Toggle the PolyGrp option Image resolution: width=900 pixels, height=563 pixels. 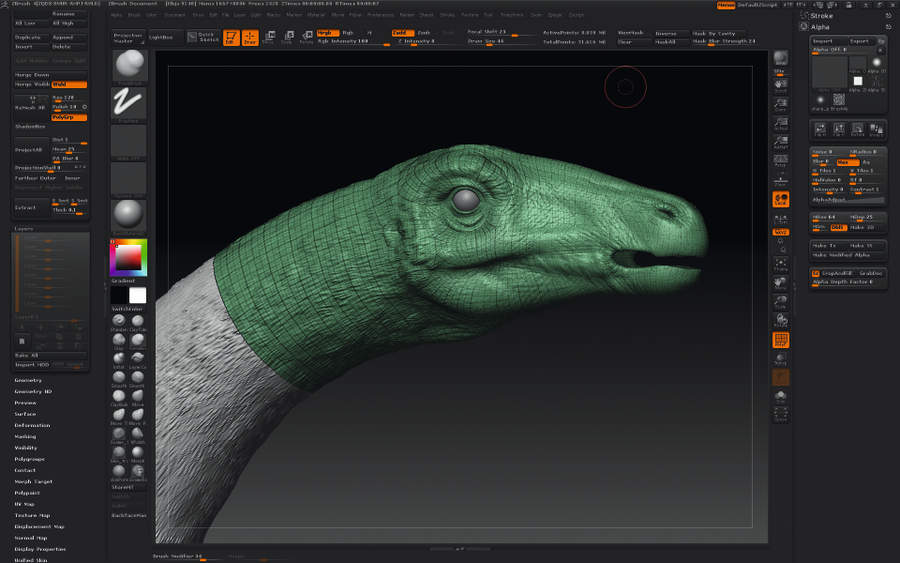coord(69,117)
